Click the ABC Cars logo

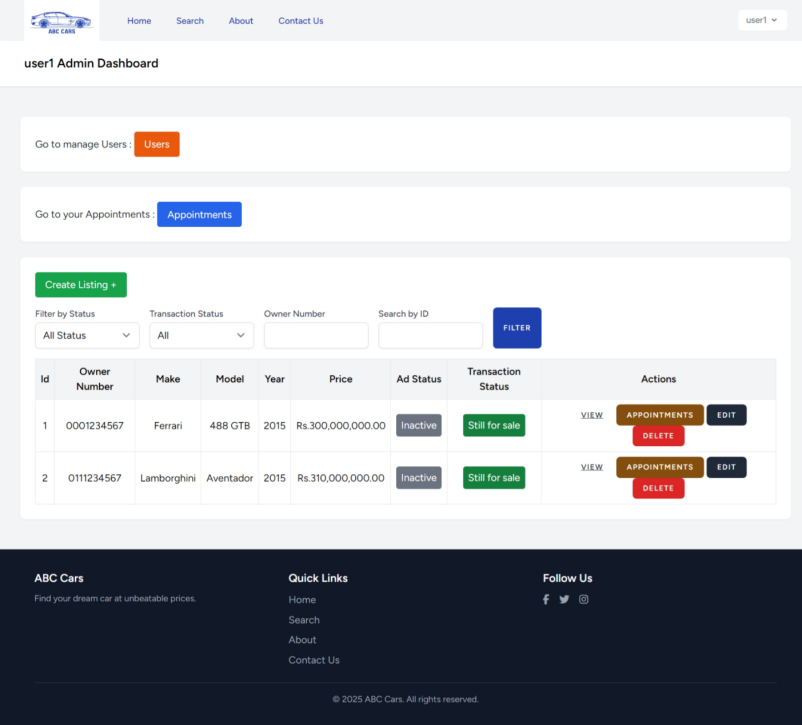point(60,19)
